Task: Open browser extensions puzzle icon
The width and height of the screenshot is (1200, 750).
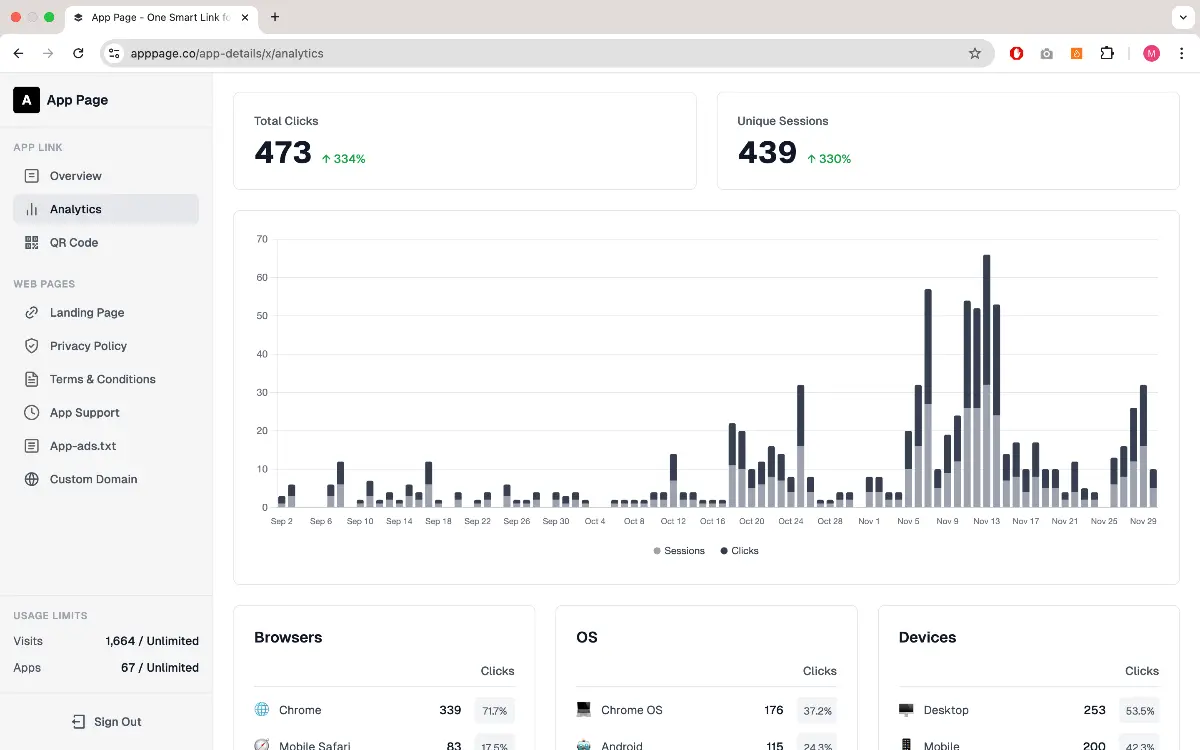Action: [1107, 54]
